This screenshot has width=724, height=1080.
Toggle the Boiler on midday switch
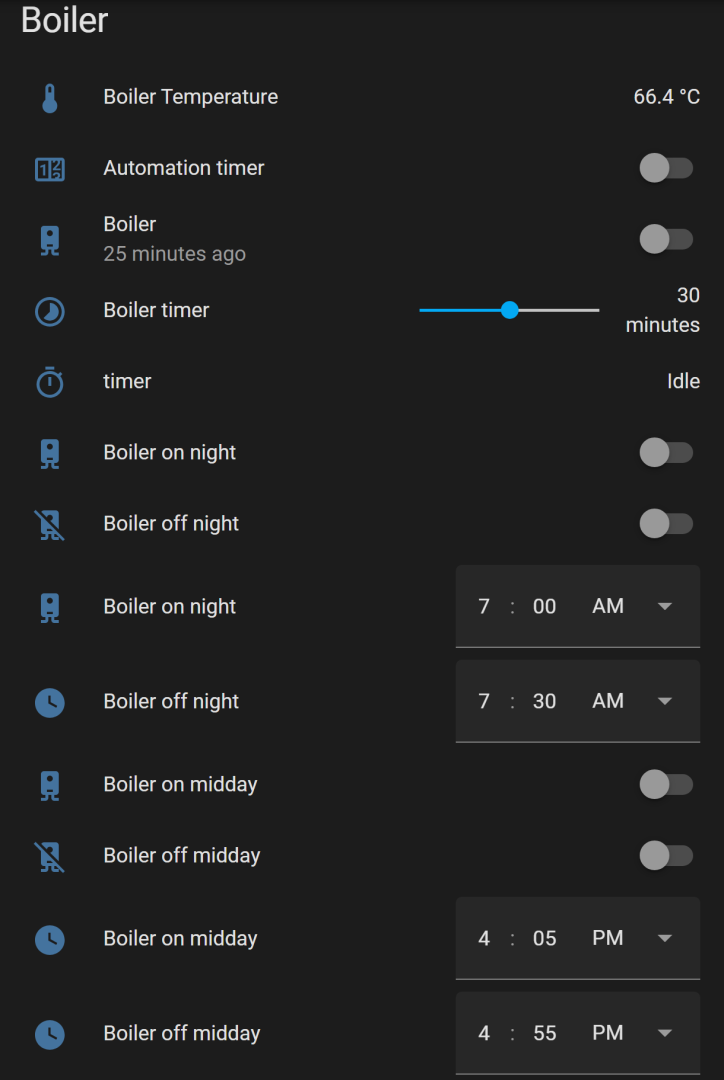pyautogui.click(x=666, y=785)
